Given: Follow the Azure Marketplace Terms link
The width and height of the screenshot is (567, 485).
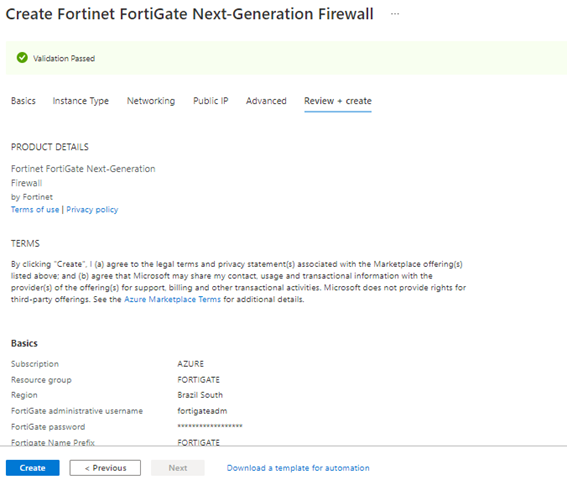Looking at the screenshot, I should point(172,299).
